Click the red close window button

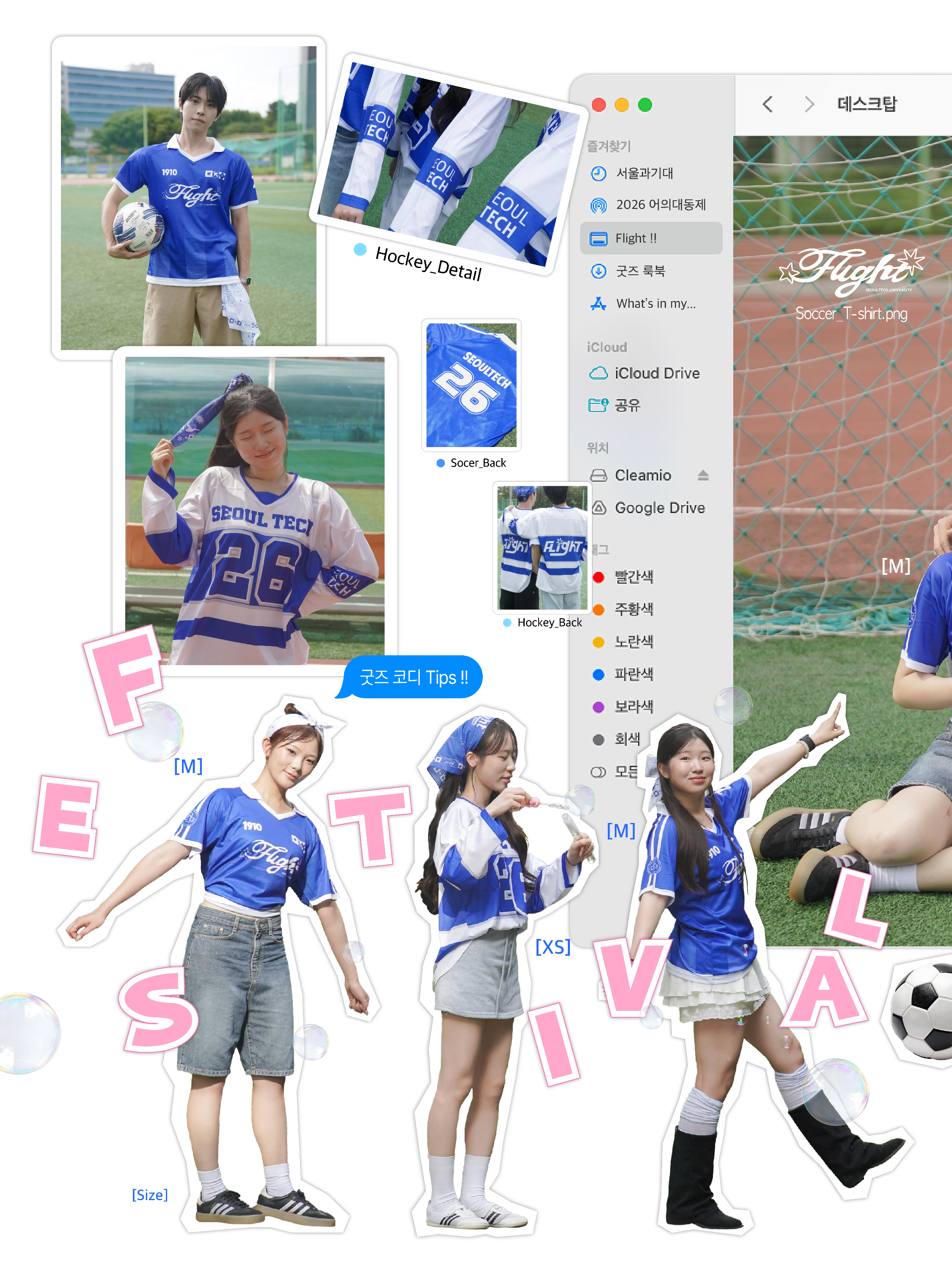click(599, 105)
